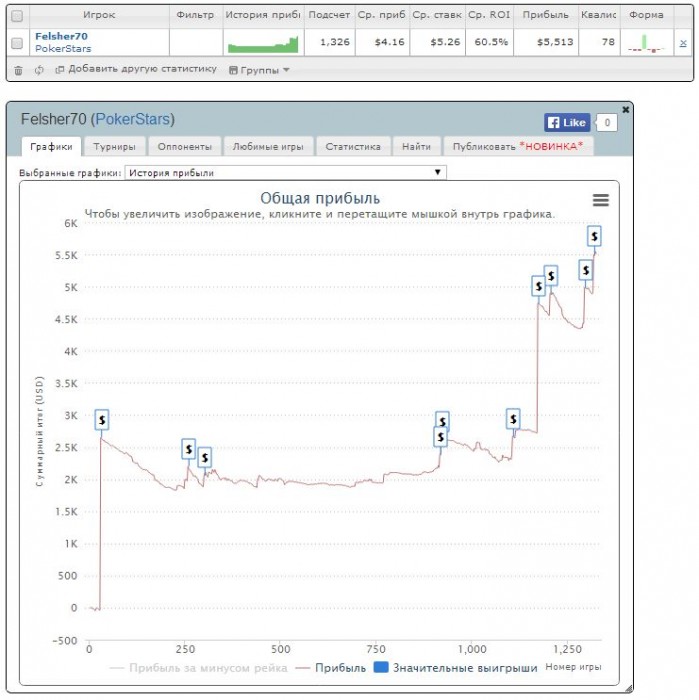
Task: Sort by the Ср. ROI column header
Action: [489, 15]
